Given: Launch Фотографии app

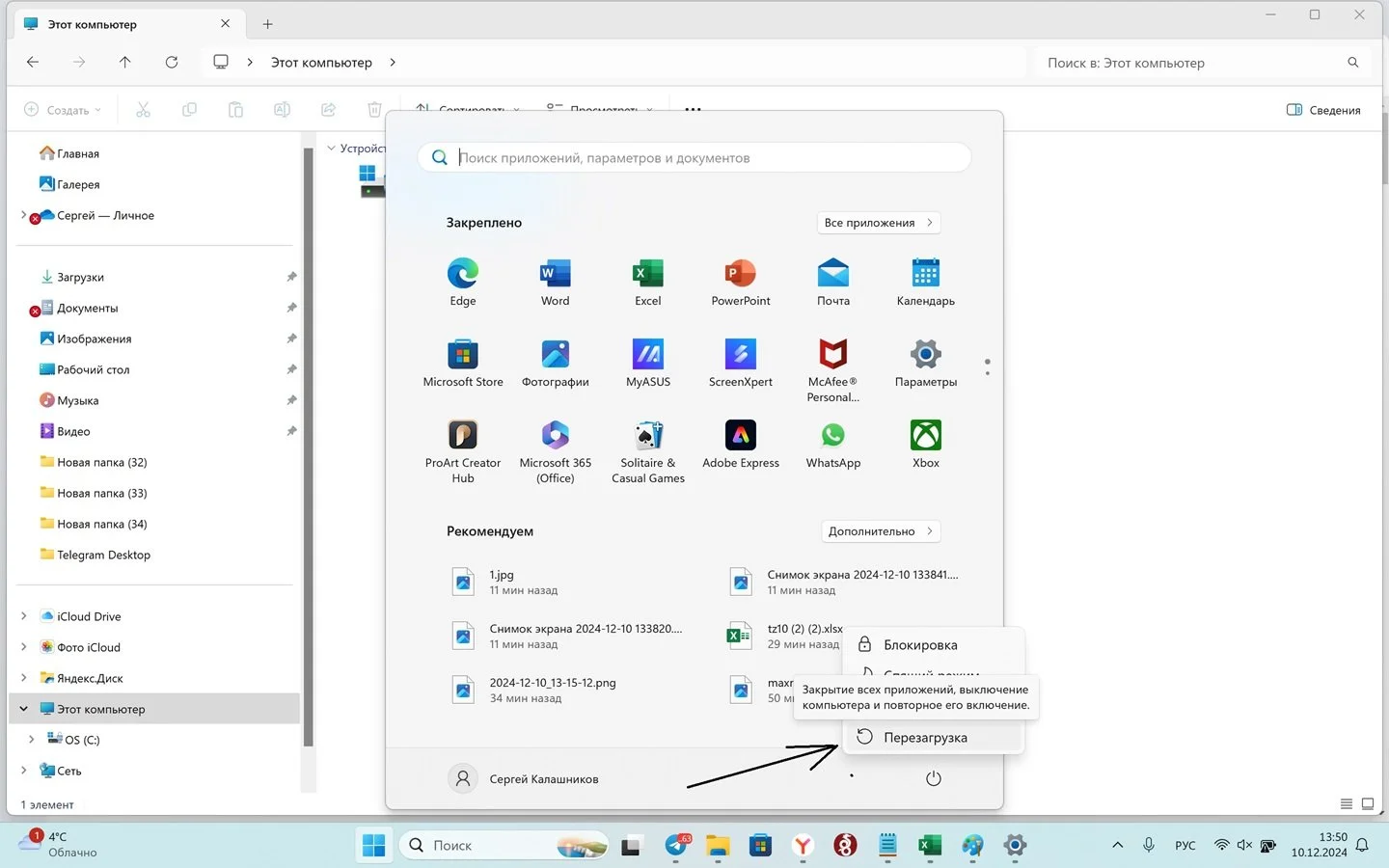Looking at the screenshot, I should [555, 364].
